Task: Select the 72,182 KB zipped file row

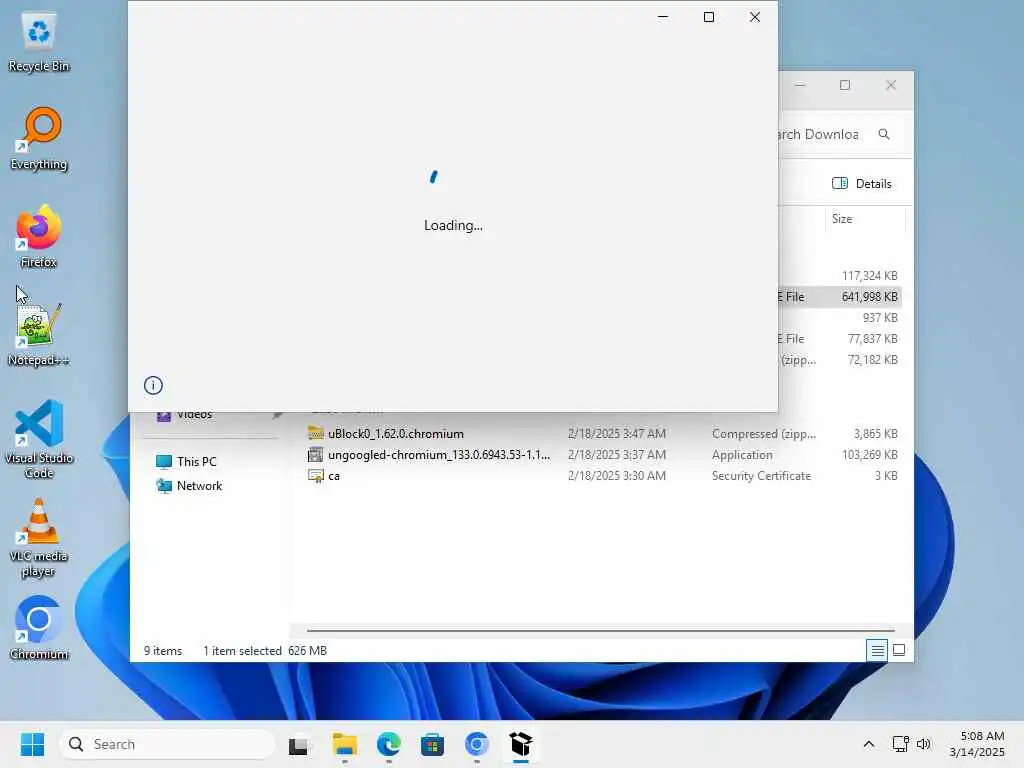Action: click(840, 360)
